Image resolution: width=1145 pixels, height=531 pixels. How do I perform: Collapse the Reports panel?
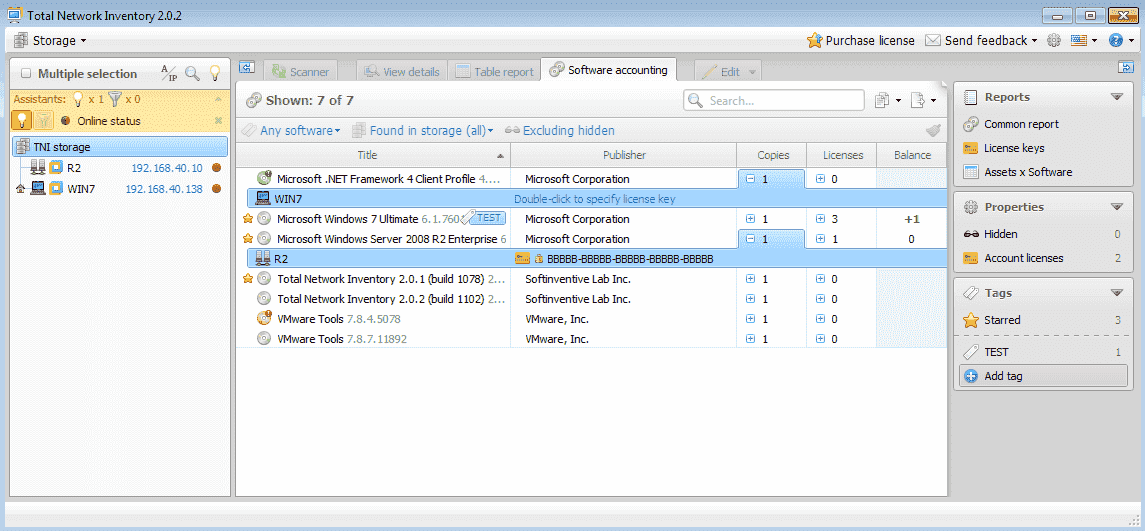click(x=1116, y=97)
